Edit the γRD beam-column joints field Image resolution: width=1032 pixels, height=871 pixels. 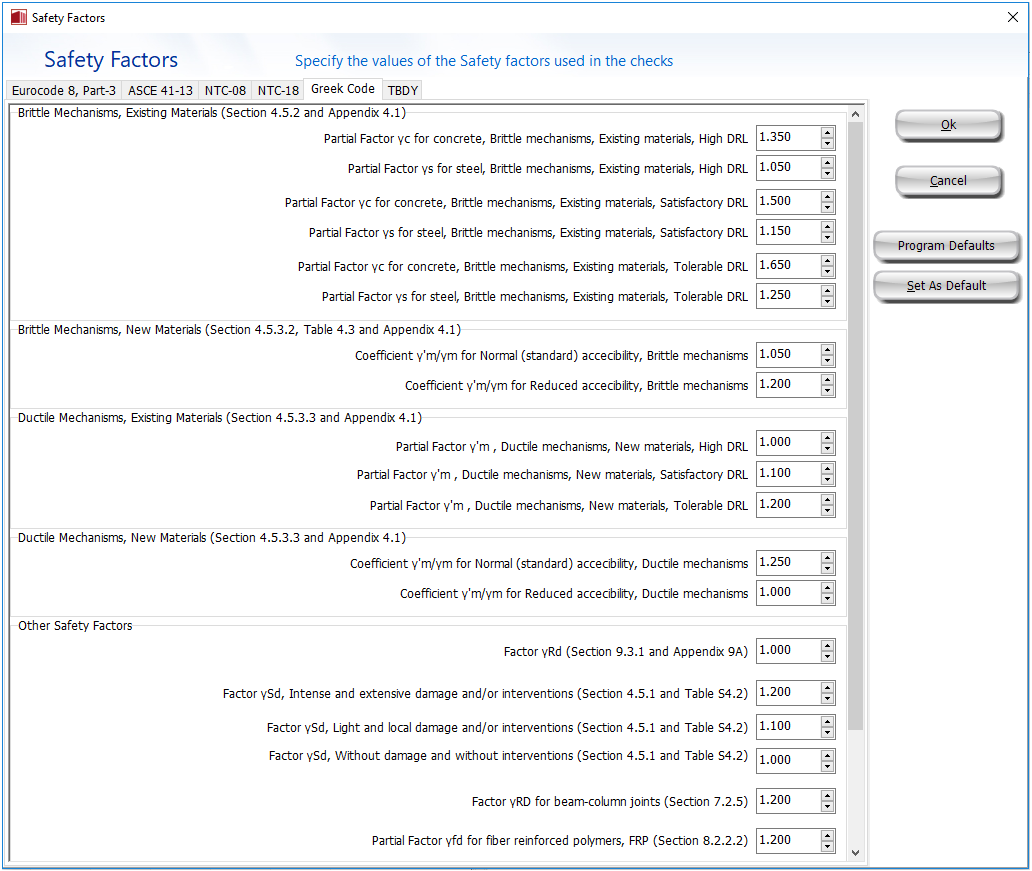pyautogui.click(x=787, y=801)
